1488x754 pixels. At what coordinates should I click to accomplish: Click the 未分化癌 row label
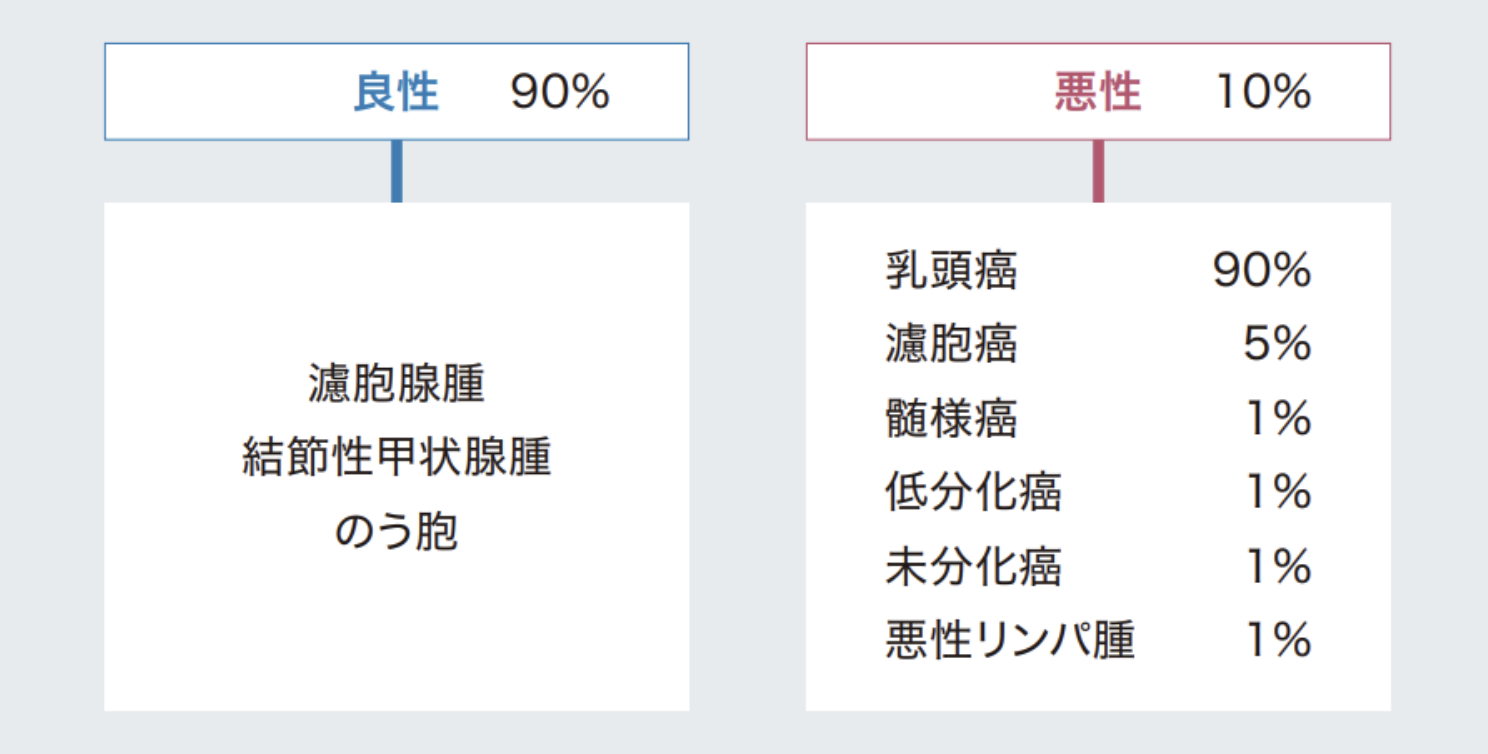pyautogui.click(x=973, y=566)
